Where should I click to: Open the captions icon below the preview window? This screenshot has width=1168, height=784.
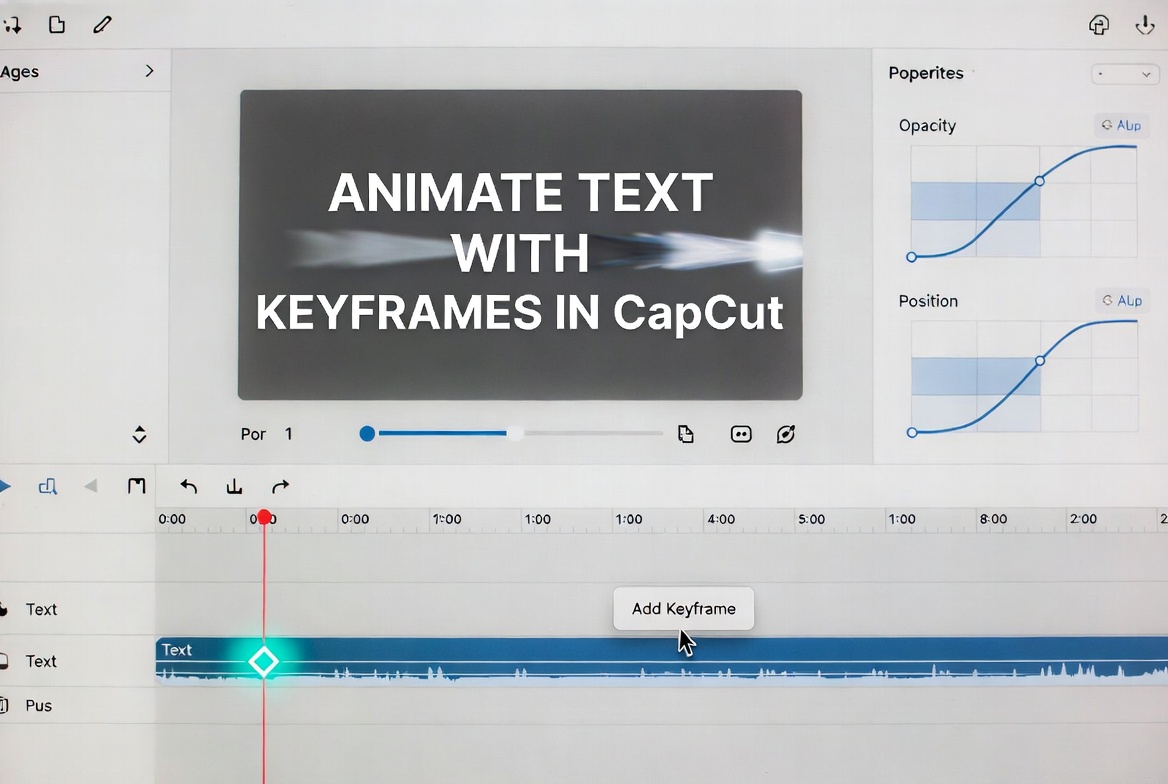click(x=740, y=433)
